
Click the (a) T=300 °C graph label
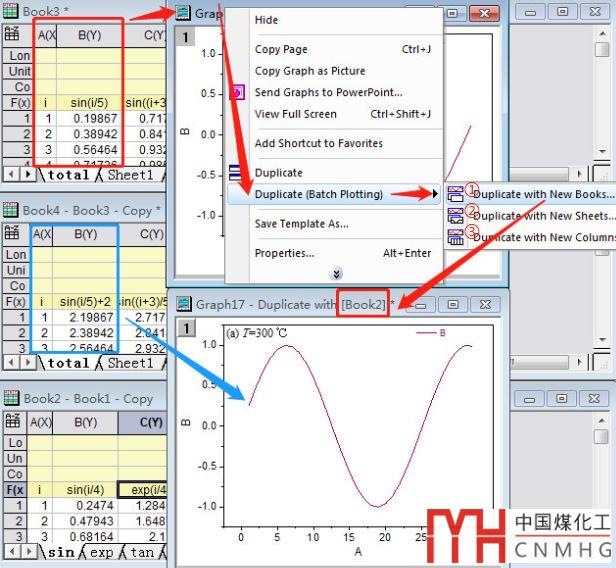[257, 333]
